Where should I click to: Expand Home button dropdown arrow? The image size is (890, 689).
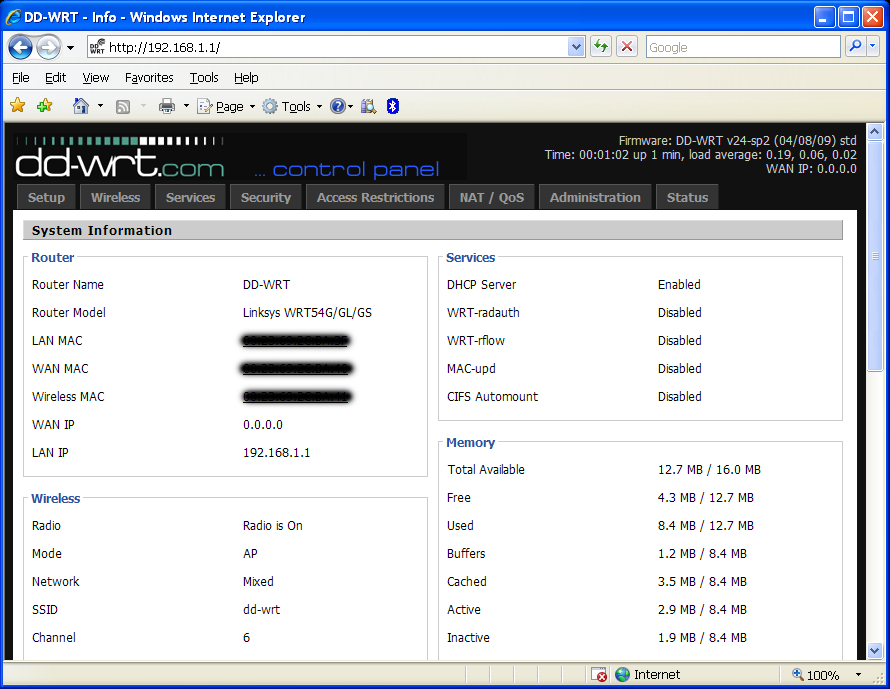(x=100, y=106)
